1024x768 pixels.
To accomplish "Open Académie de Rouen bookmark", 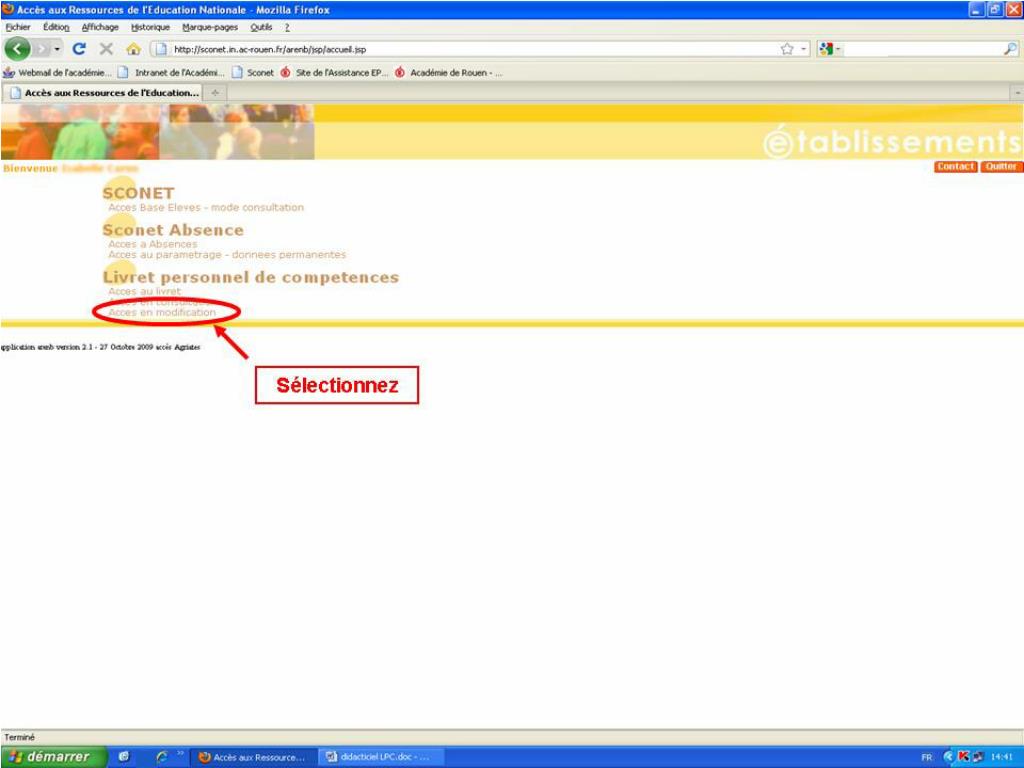I will tap(449, 72).
